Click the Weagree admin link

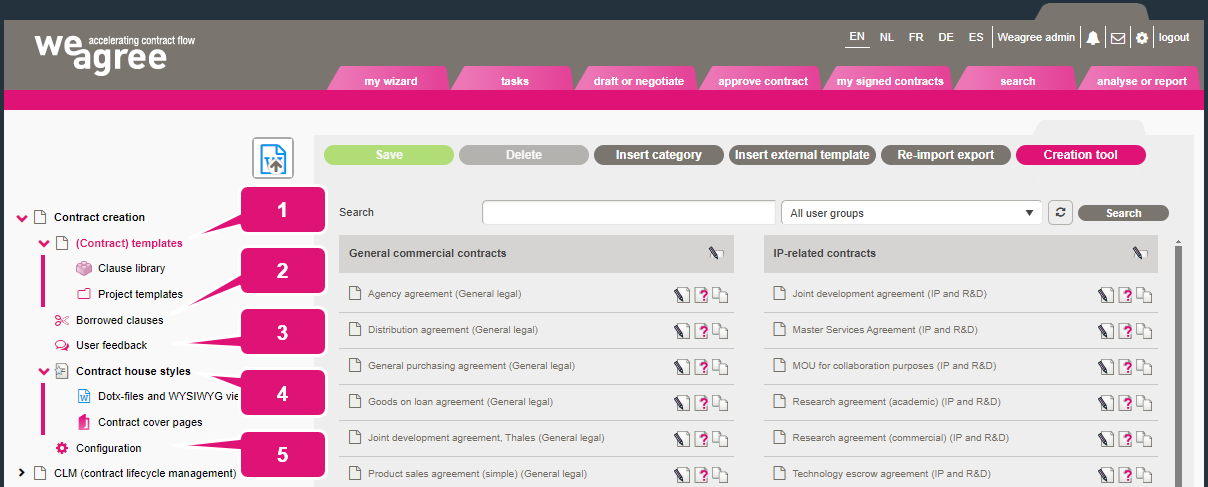(x=1036, y=38)
